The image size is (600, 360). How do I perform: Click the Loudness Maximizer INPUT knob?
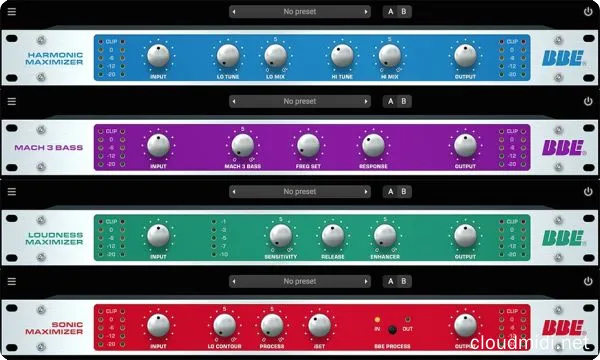click(158, 236)
